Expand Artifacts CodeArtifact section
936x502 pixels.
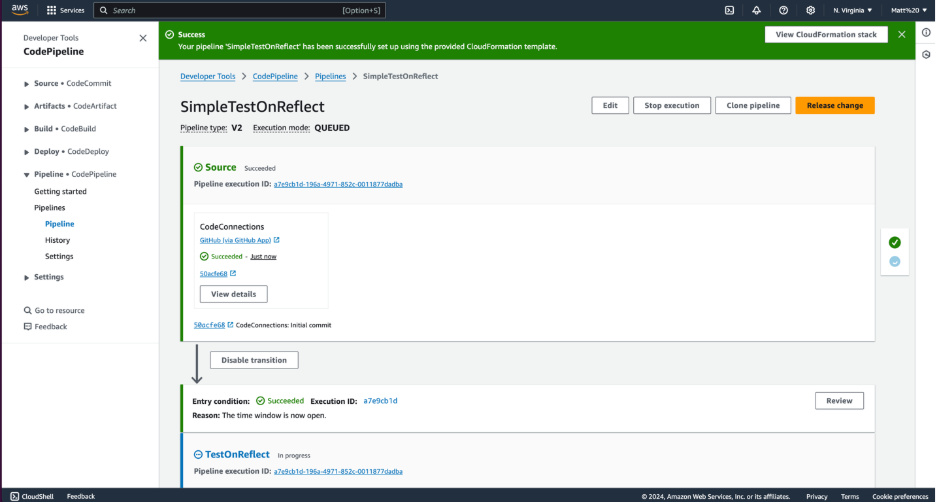(x=26, y=107)
